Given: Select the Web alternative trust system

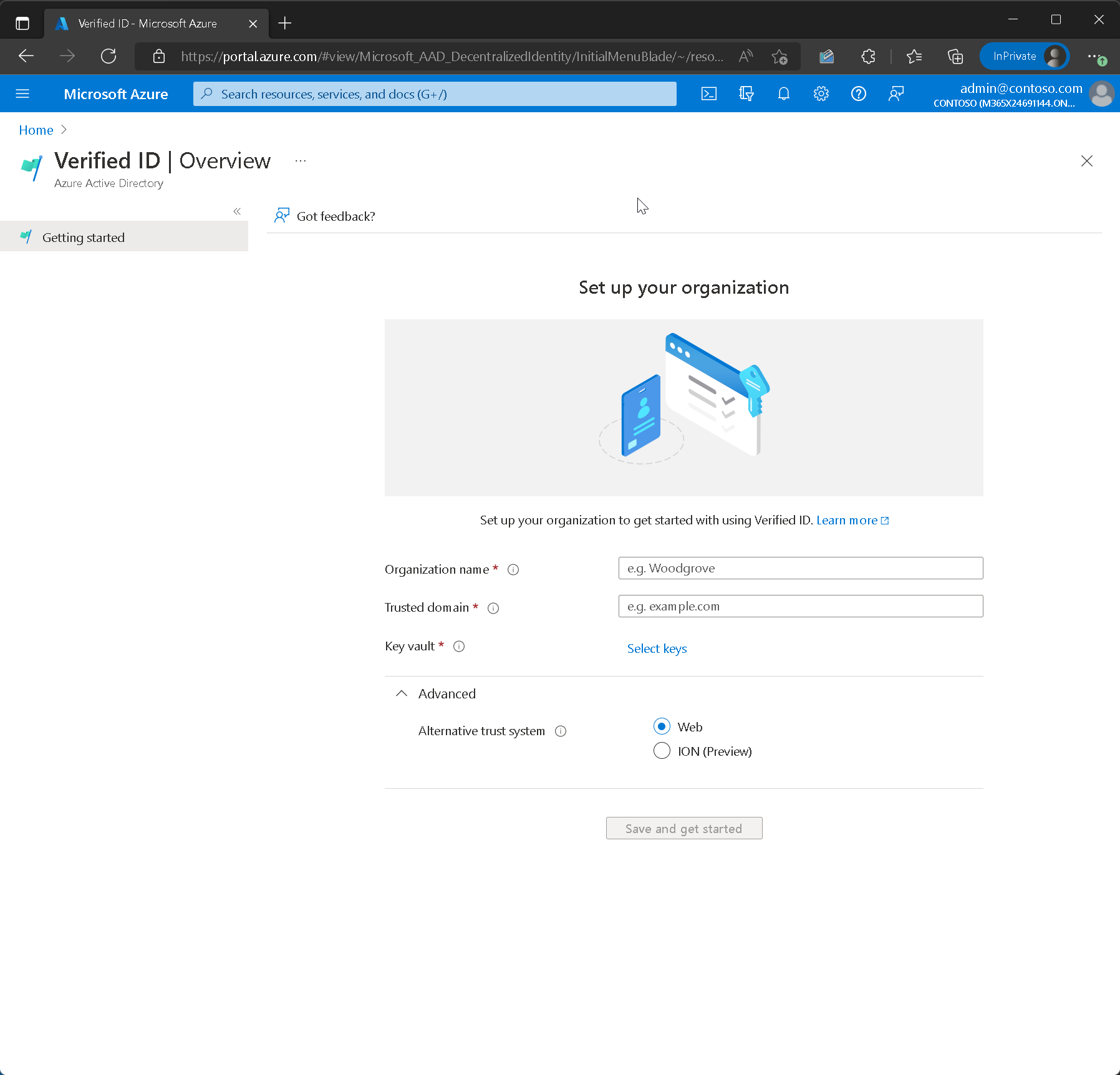Looking at the screenshot, I should [661, 726].
